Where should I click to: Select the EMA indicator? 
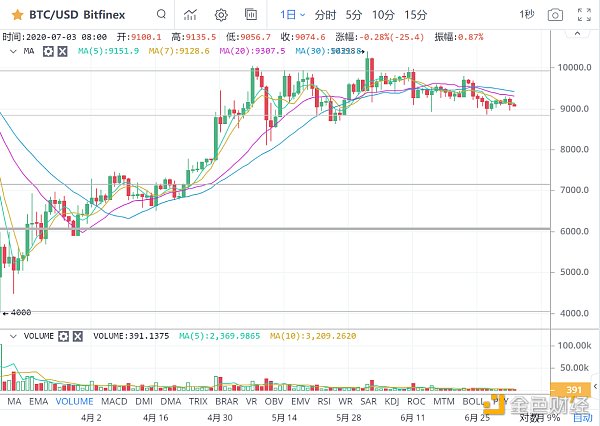pos(39,402)
